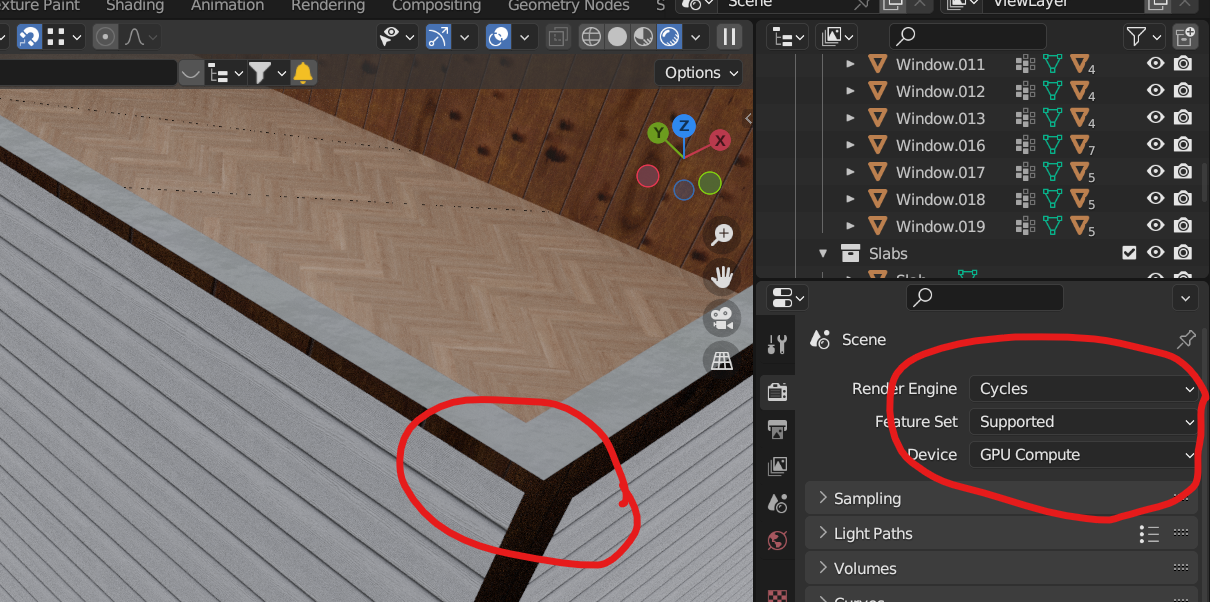Uncheck the Slabs collection checkbox
Screen dimensions: 1210x602
[1130, 253]
